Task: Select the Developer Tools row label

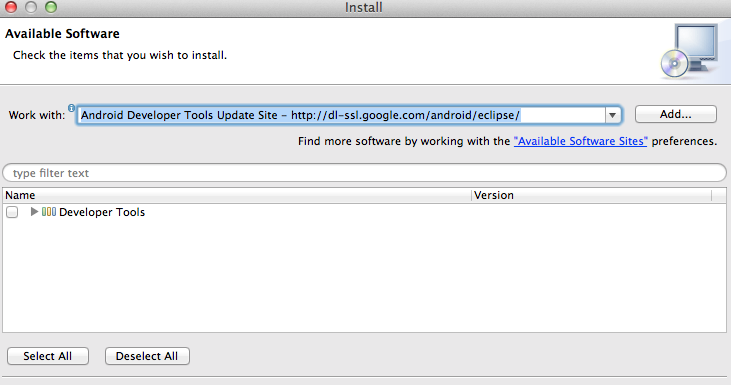Action: coord(102,212)
